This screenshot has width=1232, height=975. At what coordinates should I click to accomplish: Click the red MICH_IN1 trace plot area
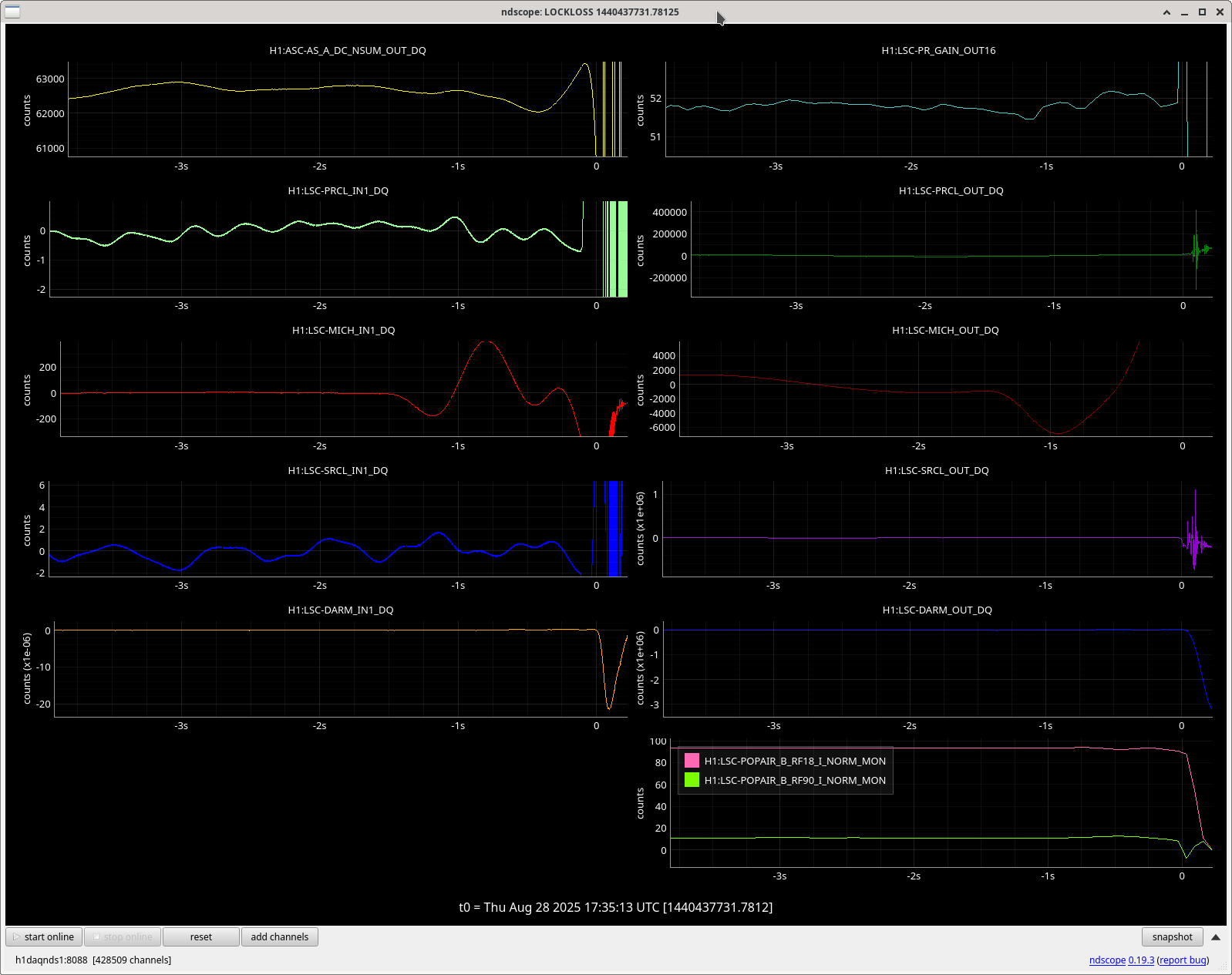click(343, 388)
